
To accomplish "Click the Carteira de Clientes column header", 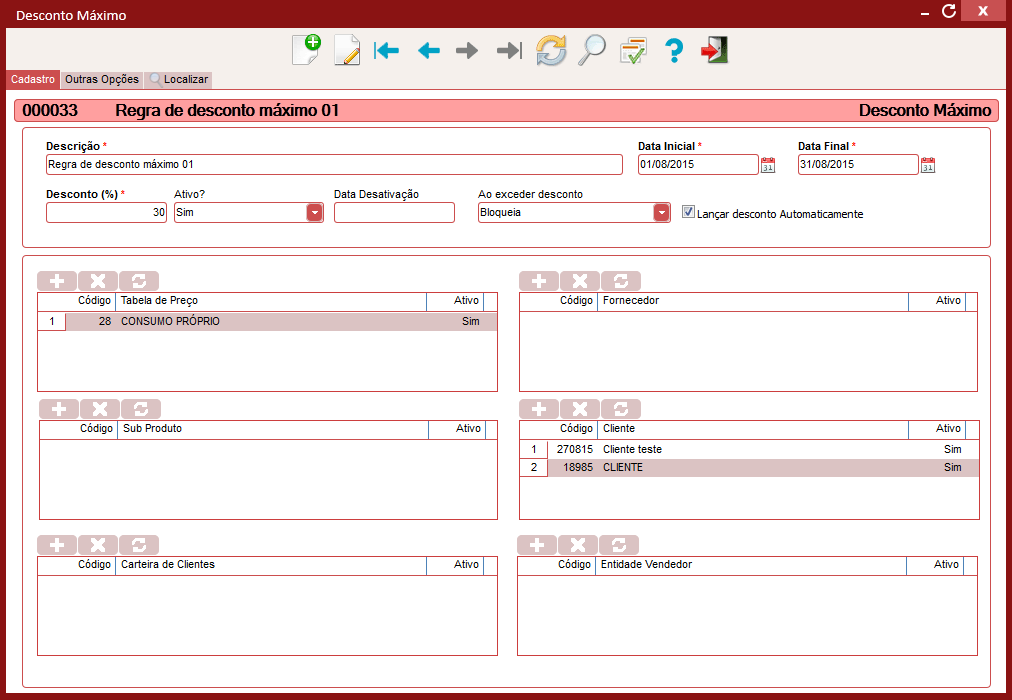I will click(270, 565).
